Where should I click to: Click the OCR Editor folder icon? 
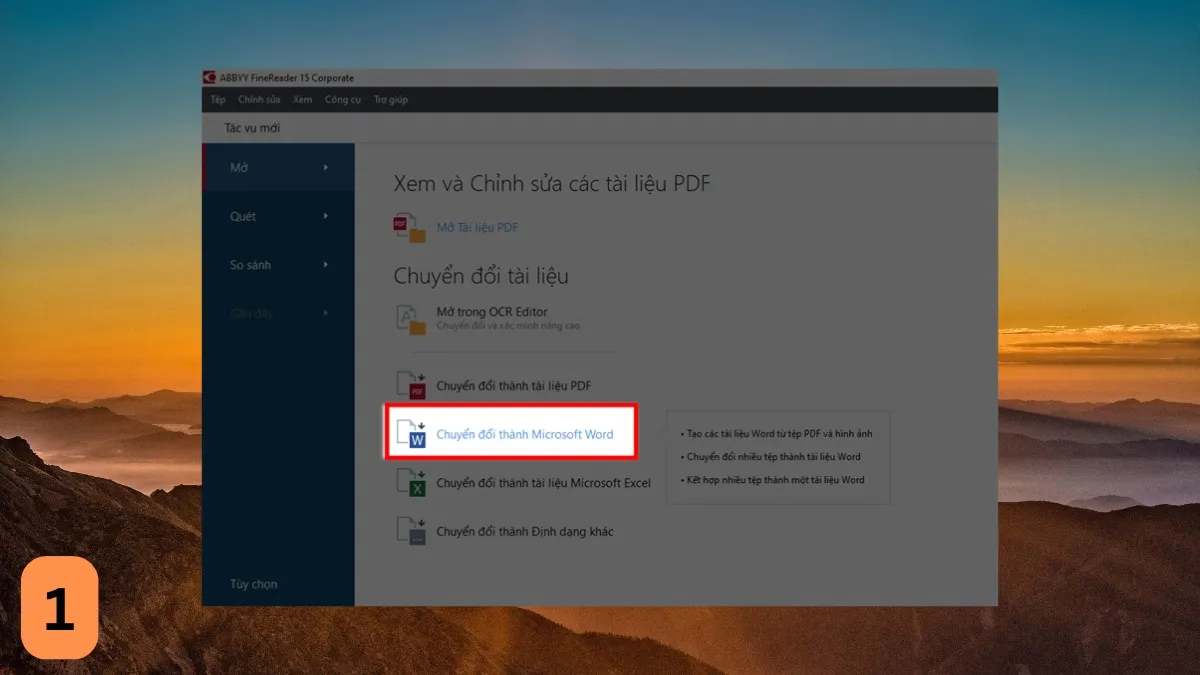410,319
